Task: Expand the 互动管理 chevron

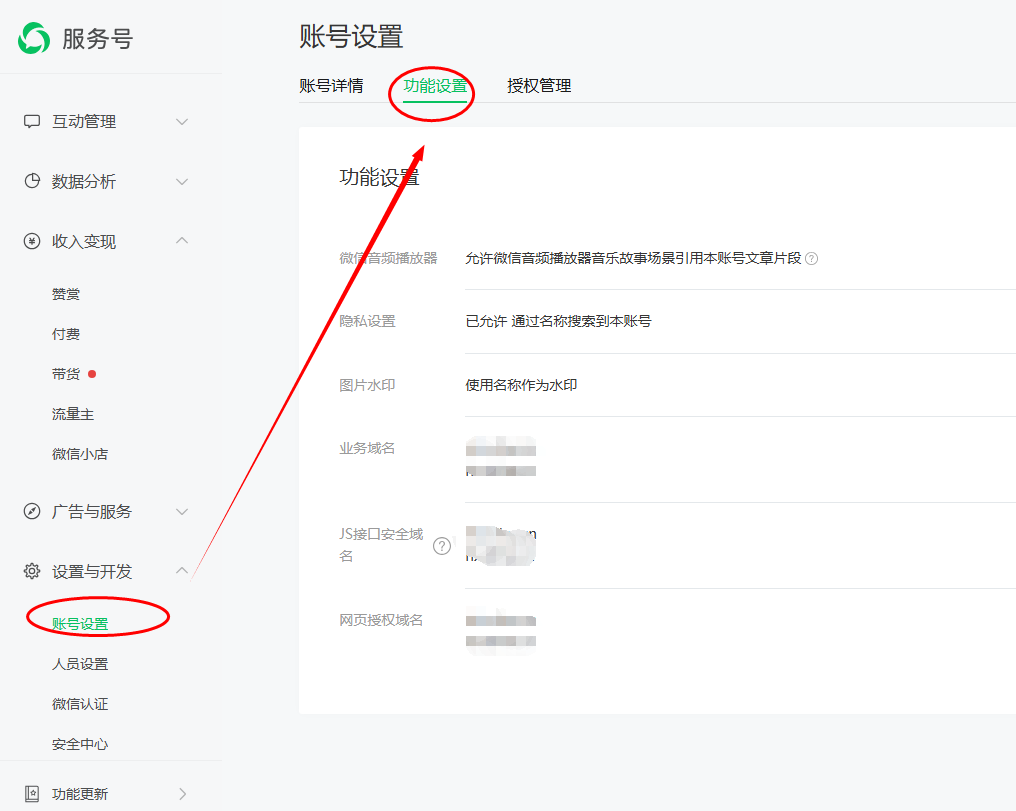Action: (x=182, y=122)
